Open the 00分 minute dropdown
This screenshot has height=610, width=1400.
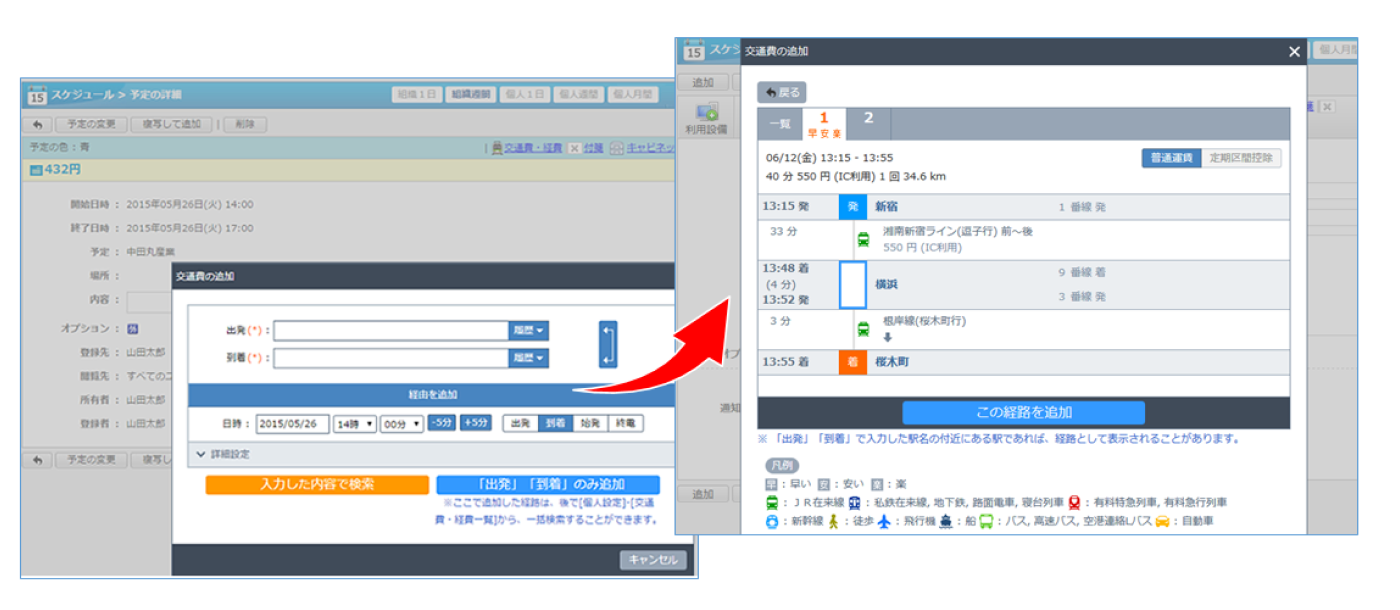pyautogui.click(x=402, y=424)
